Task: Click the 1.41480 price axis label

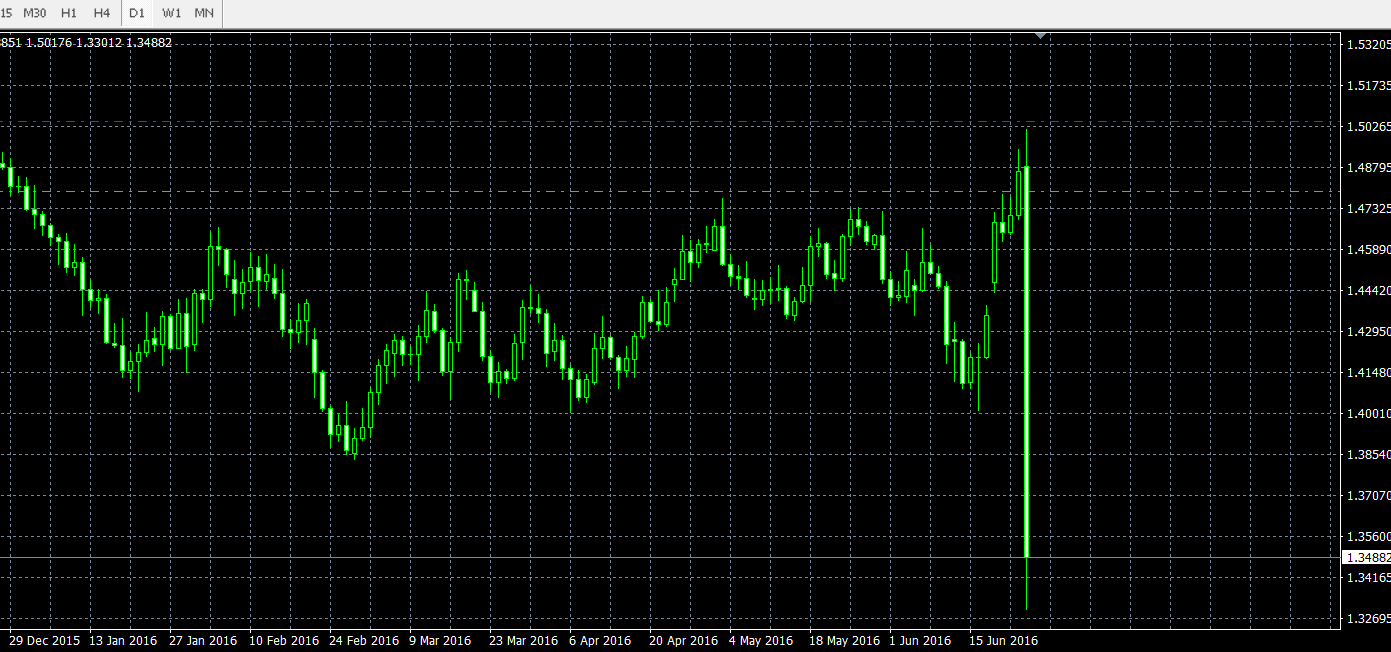Action: [1368, 373]
